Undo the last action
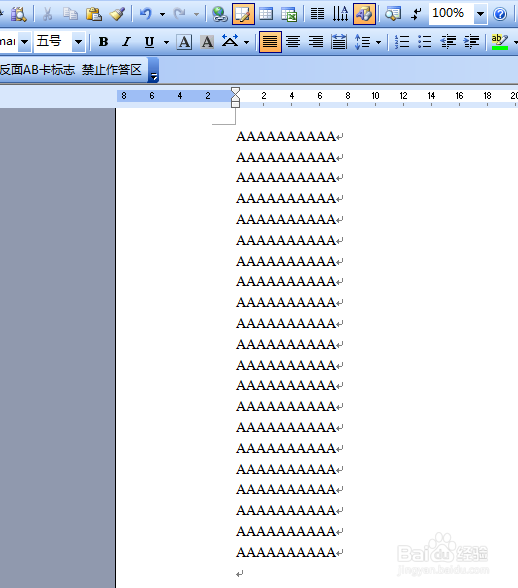Screen dimensions: 518x588 [x=145, y=14]
